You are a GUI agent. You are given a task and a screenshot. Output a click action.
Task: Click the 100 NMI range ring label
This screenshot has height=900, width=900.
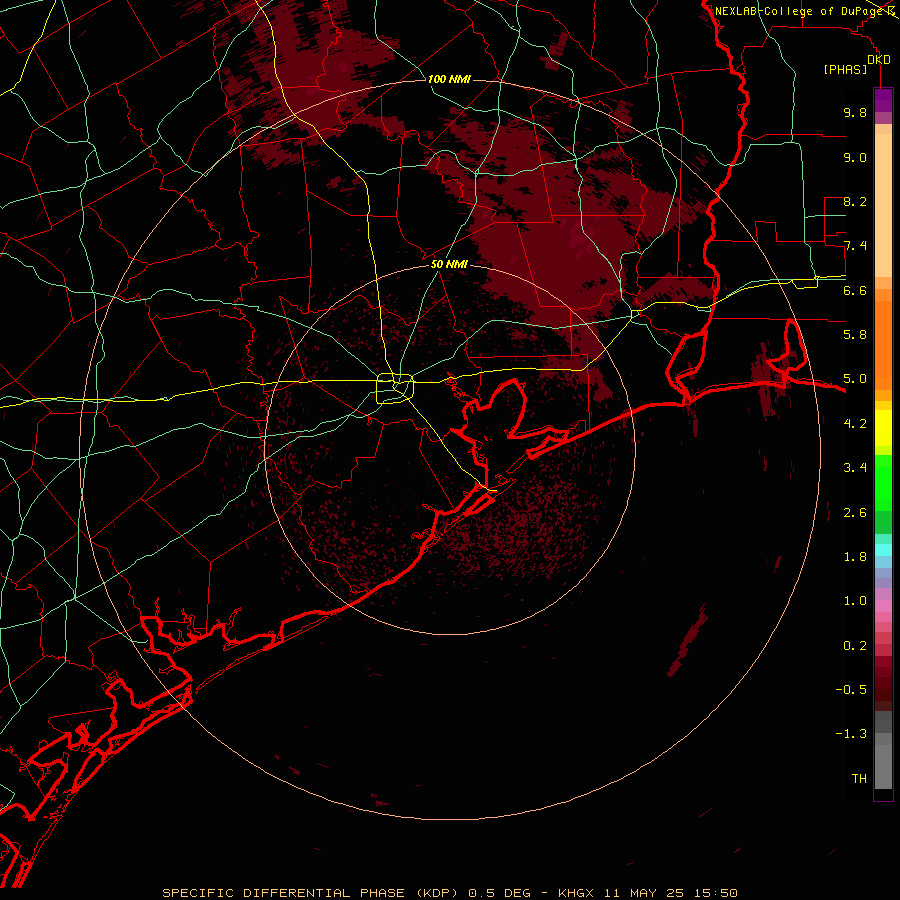(x=449, y=79)
